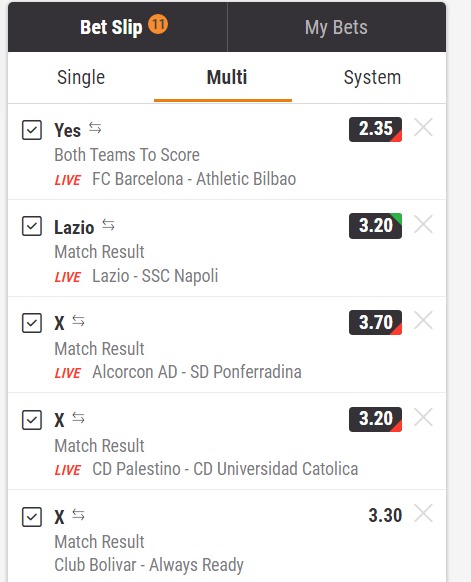471x582 pixels.
Task: Toggle the CD Palestino draw checkbox
Action: point(32,420)
